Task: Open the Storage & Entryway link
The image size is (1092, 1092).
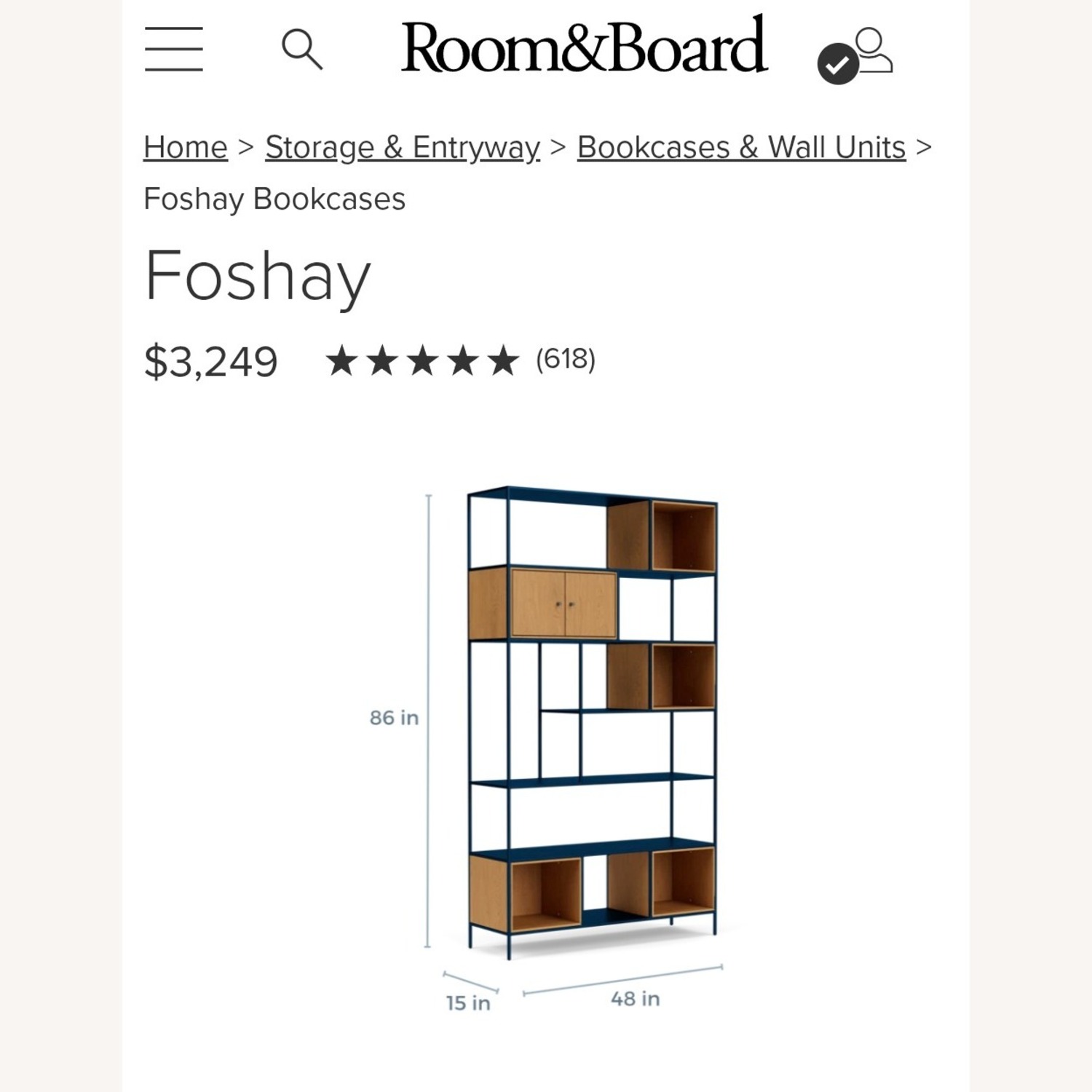Action: point(402,146)
